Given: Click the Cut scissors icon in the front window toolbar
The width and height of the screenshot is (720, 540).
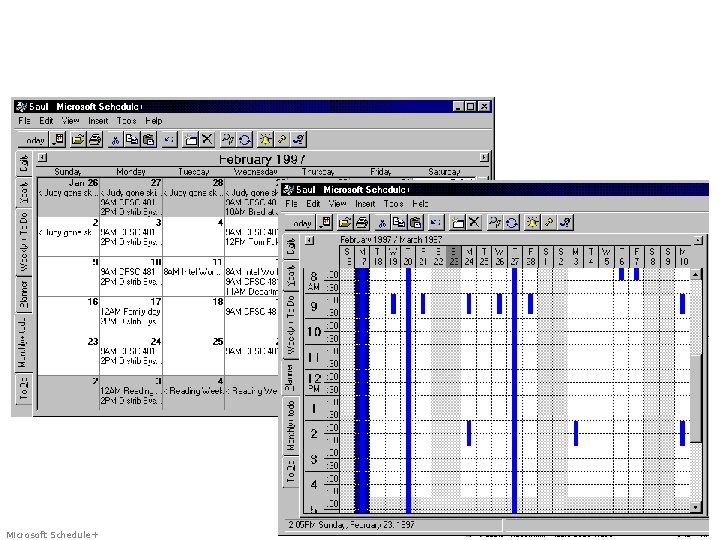Looking at the screenshot, I should [x=382, y=223].
